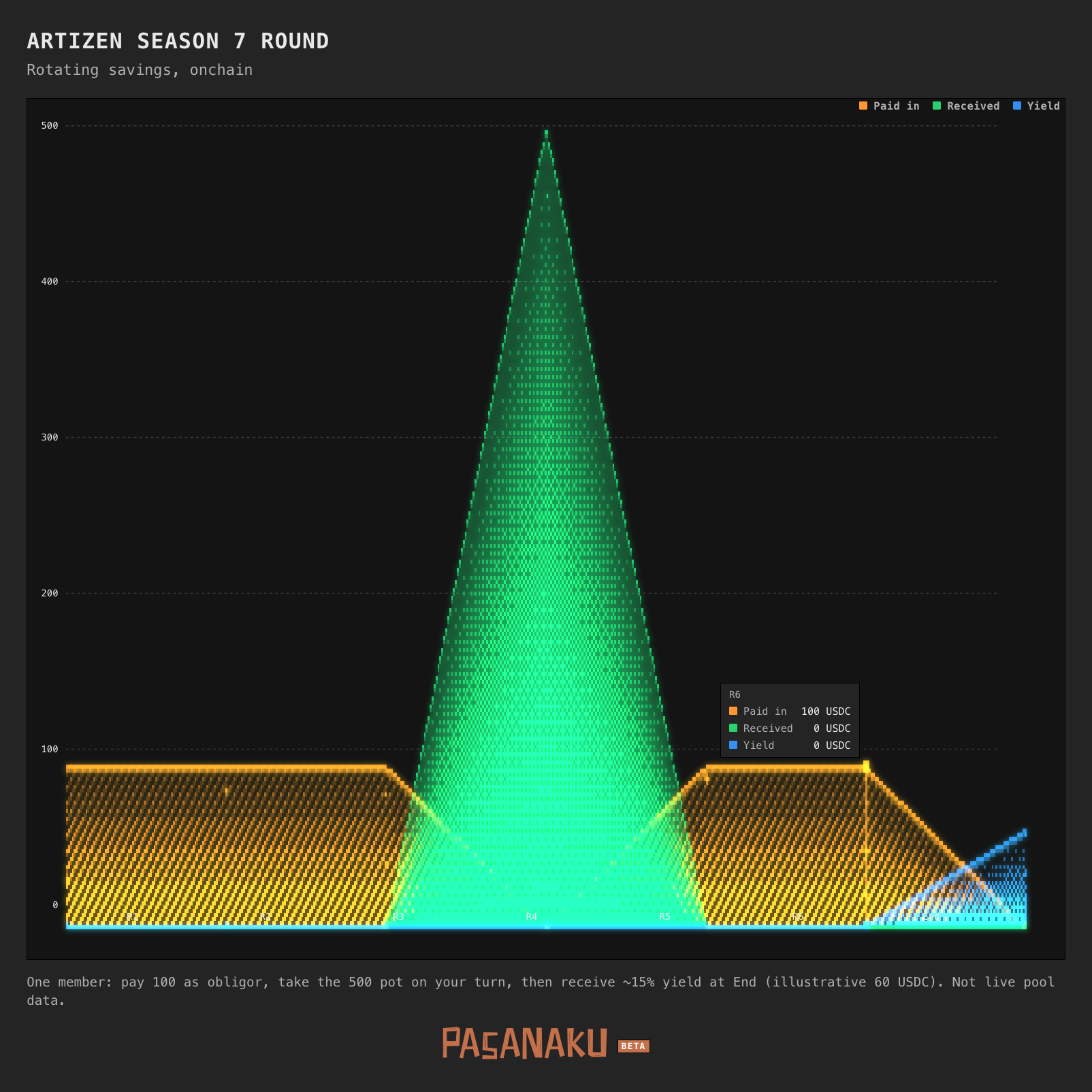Click the tooltip's orange Paid in square
Image resolution: width=1092 pixels, height=1092 pixels.
coord(733,711)
